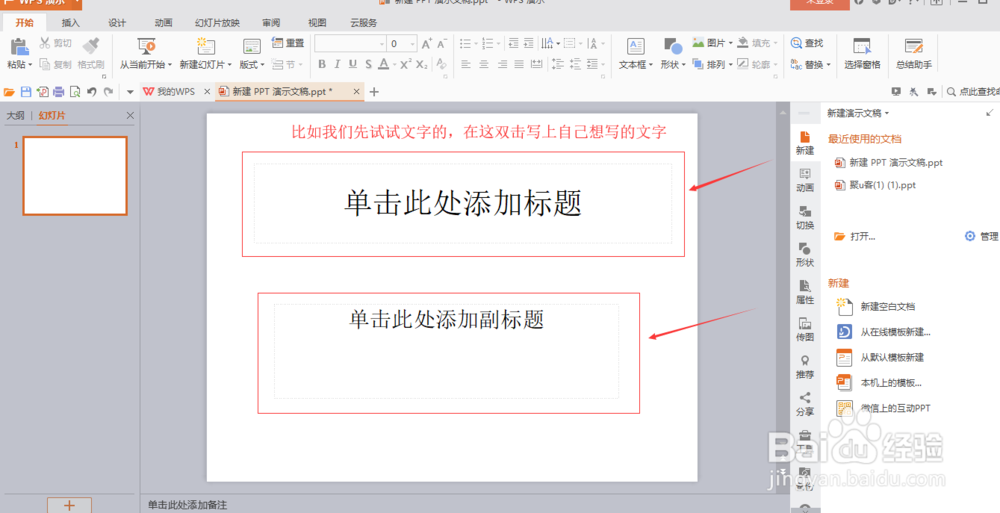Viewport: 1000px width, 513px height.
Task: Click the Print icon in quick toolbar
Action: [x=59, y=92]
